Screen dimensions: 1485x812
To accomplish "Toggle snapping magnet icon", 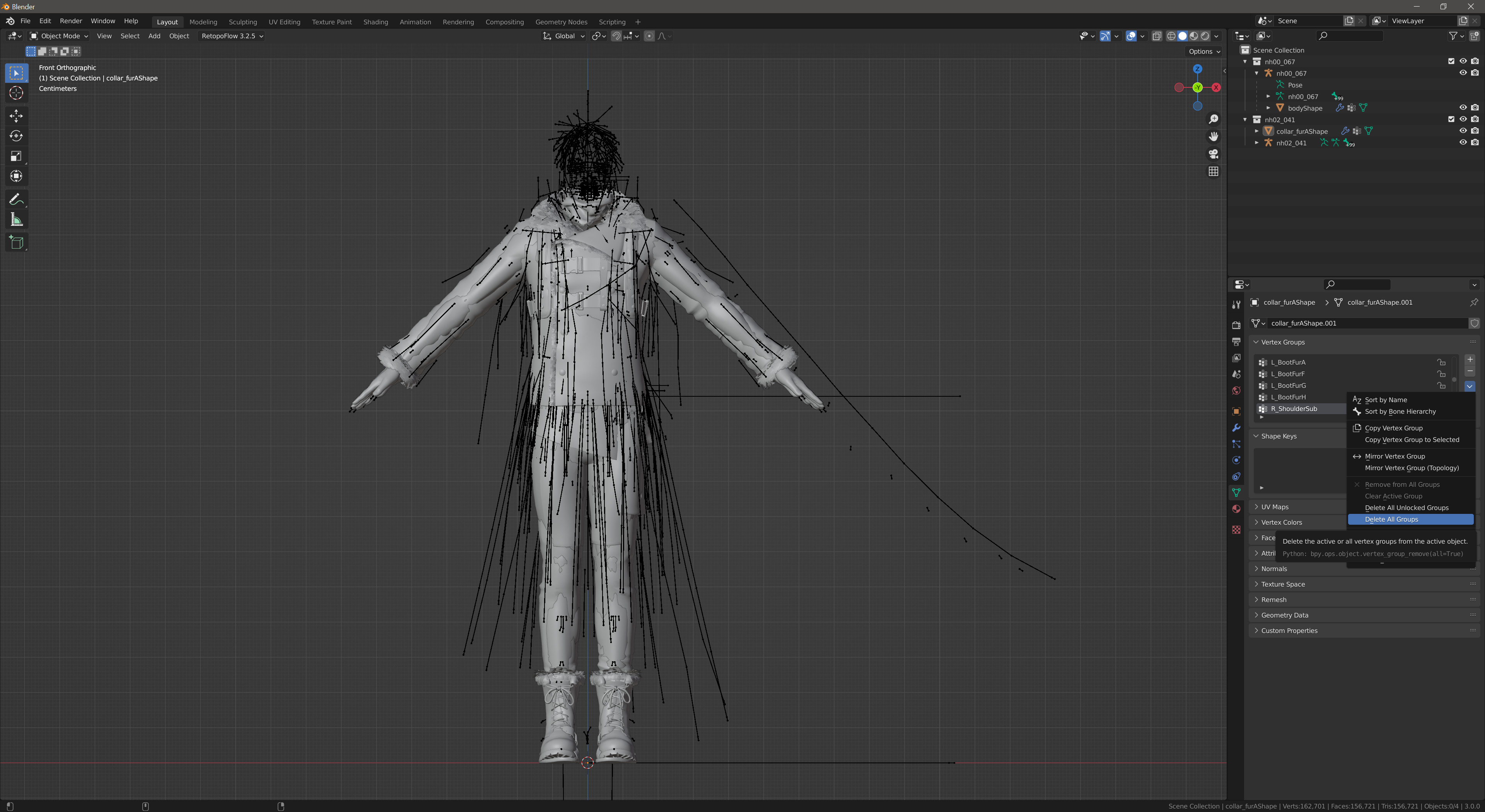I will 616,36.
